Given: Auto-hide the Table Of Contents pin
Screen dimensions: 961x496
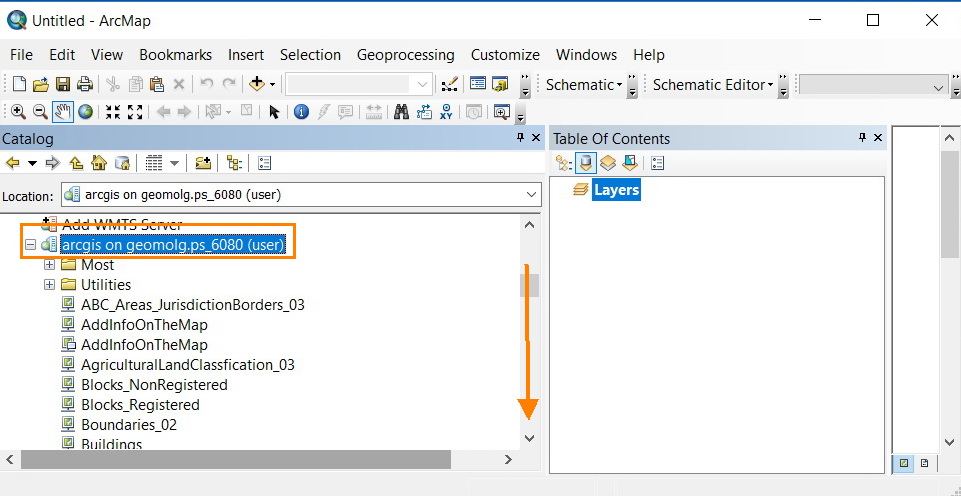Looking at the screenshot, I should coord(863,138).
